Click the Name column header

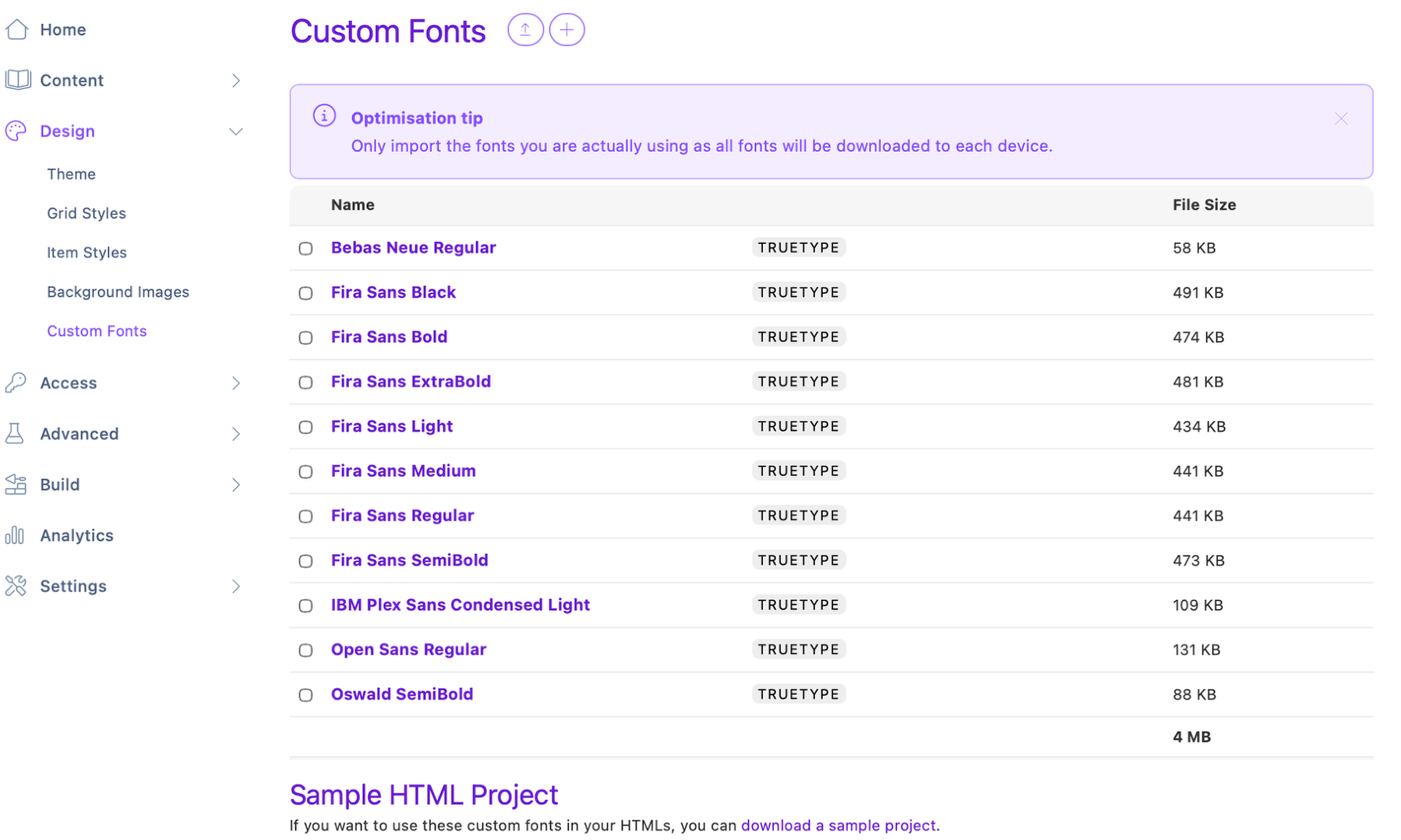click(352, 205)
